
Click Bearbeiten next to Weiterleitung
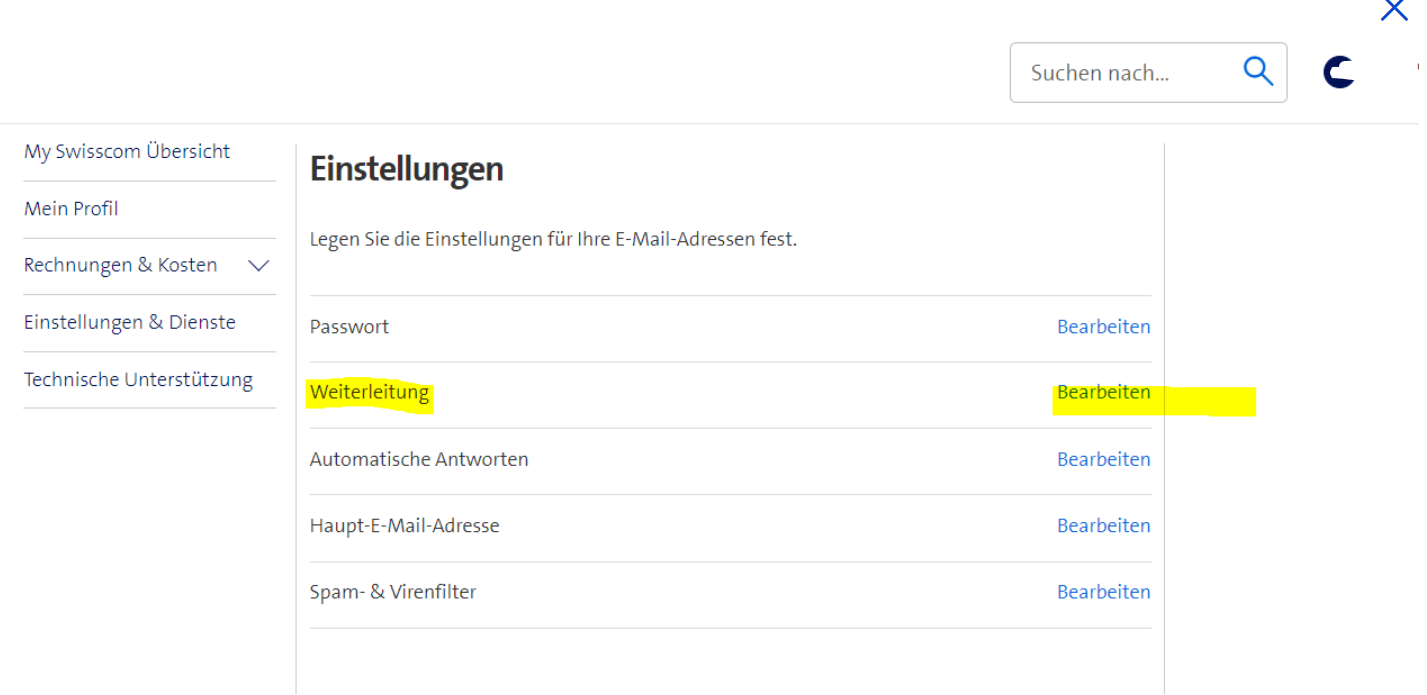(1103, 393)
